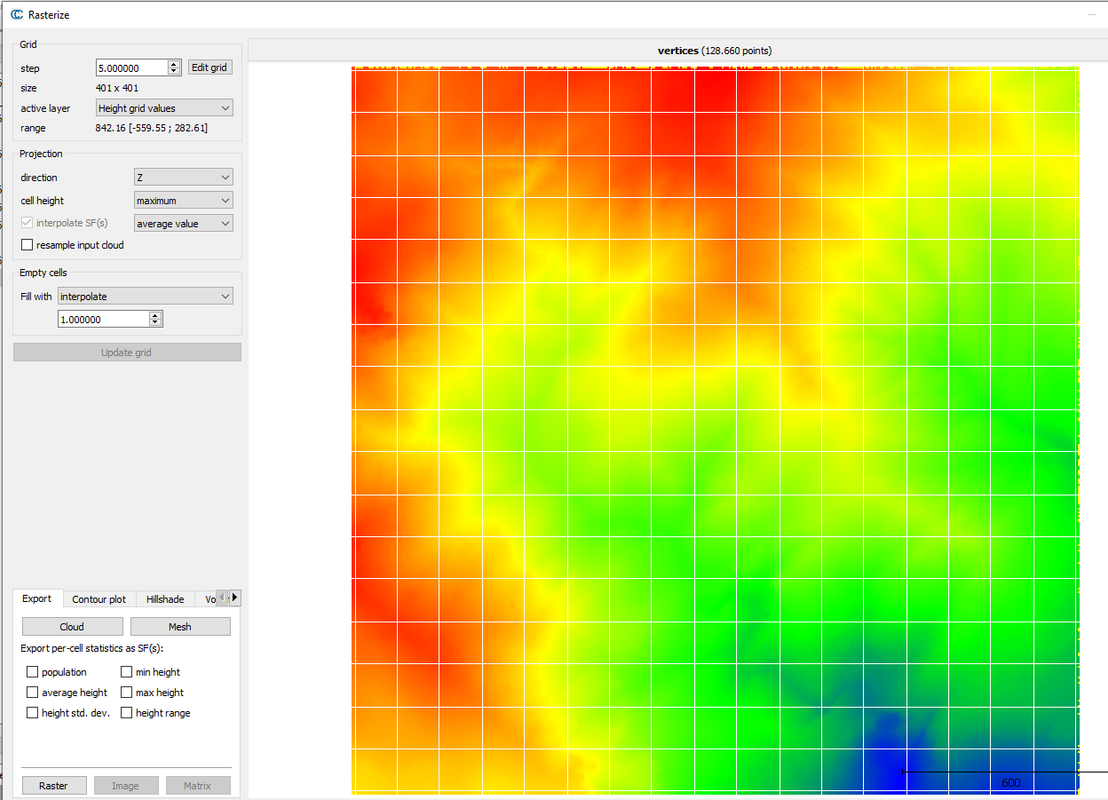The height and width of the screenshot is (800, 1108).
Task: Click the 600 scale bar label
Action: click(1011, 783)
